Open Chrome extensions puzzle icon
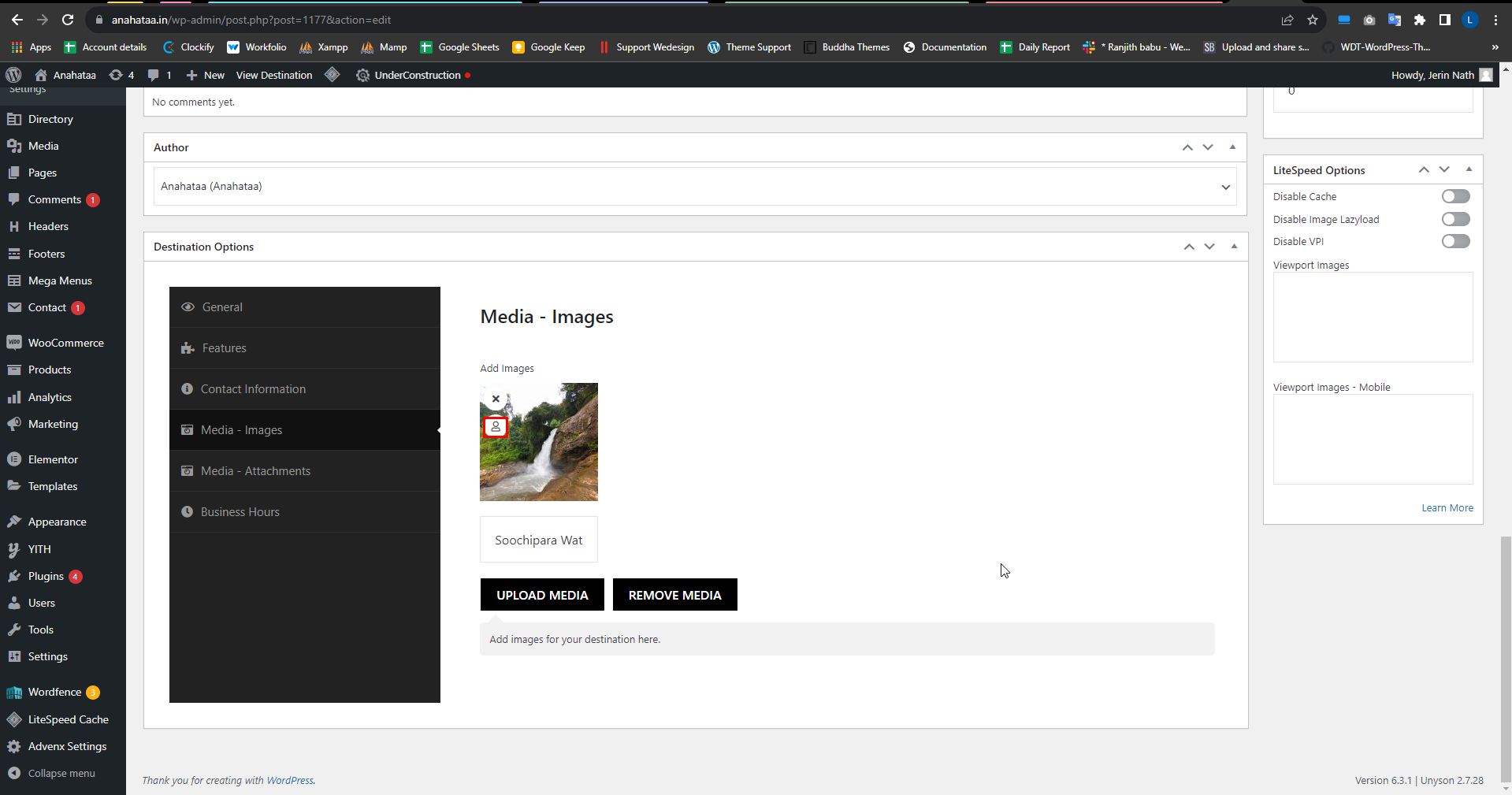Screen dimensions: 1512x795 [1419, 20]
